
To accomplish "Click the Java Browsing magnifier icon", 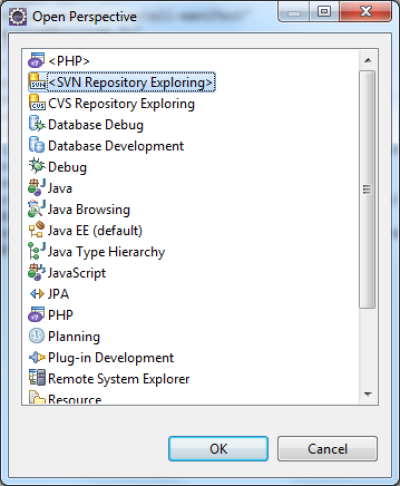I will [37, 208].
